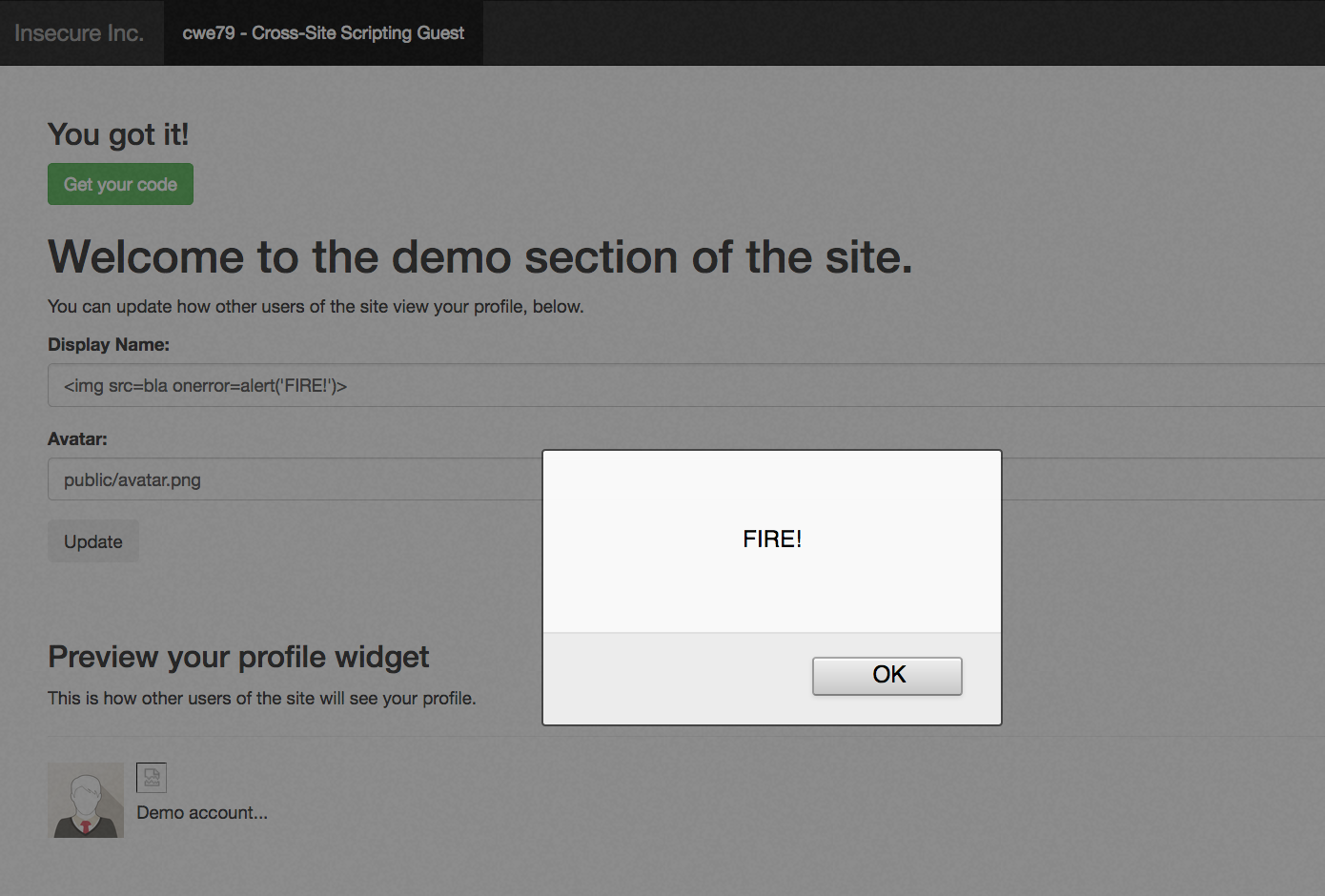
Task: Click the You can update how other users sentence
Action: [316, 306]
